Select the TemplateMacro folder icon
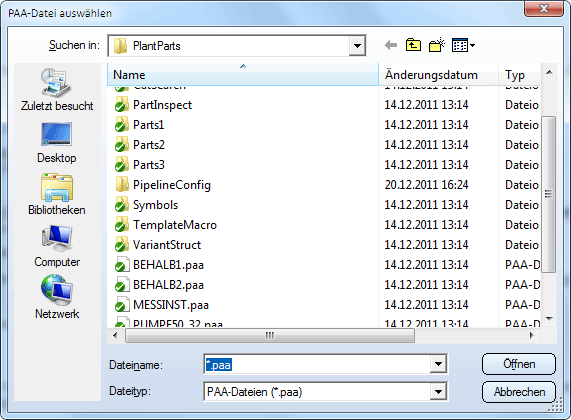This screenshot has width=571, height=420. pos(121,225)
